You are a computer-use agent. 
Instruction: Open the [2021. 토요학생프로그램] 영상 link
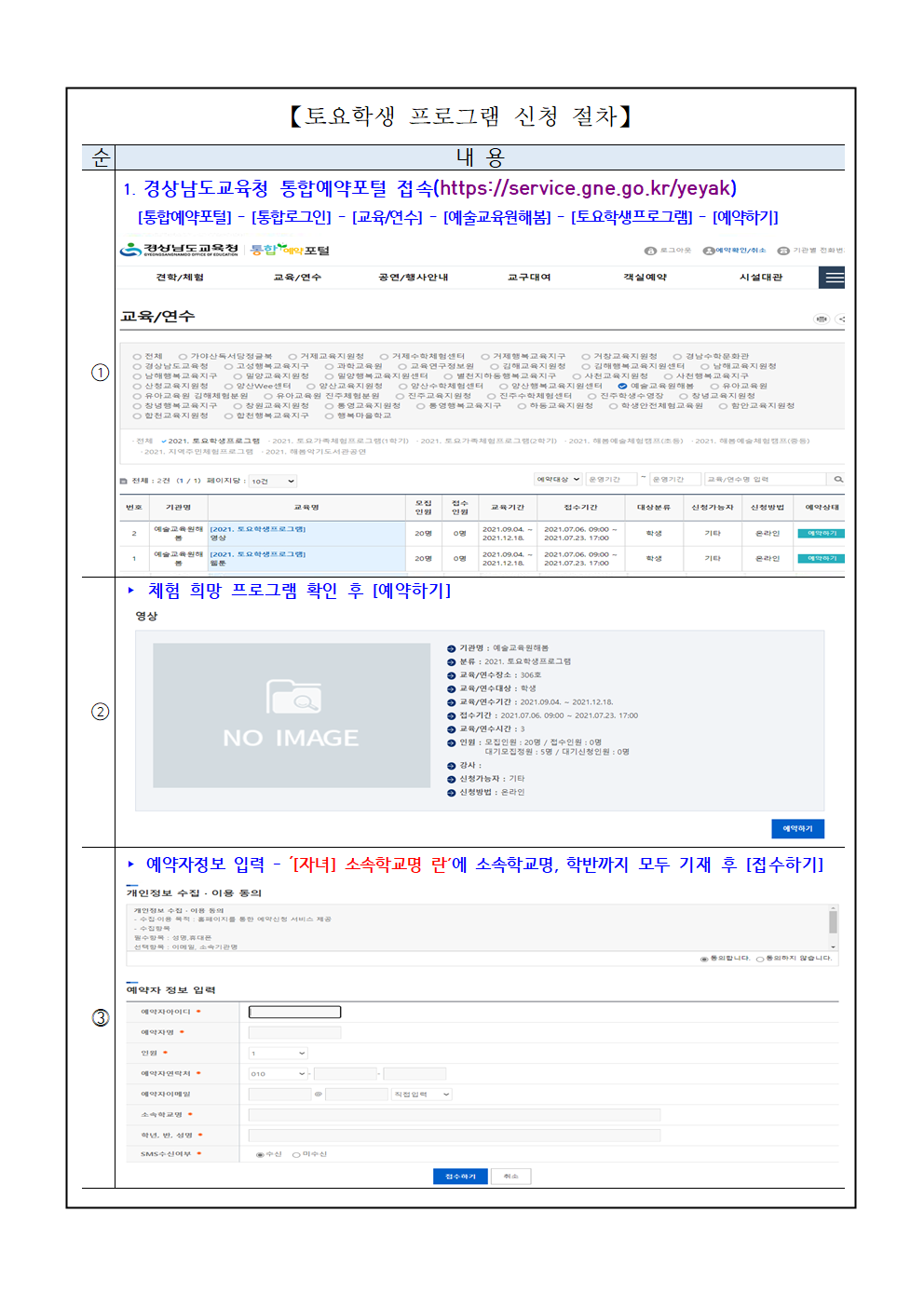pos(257,533)
